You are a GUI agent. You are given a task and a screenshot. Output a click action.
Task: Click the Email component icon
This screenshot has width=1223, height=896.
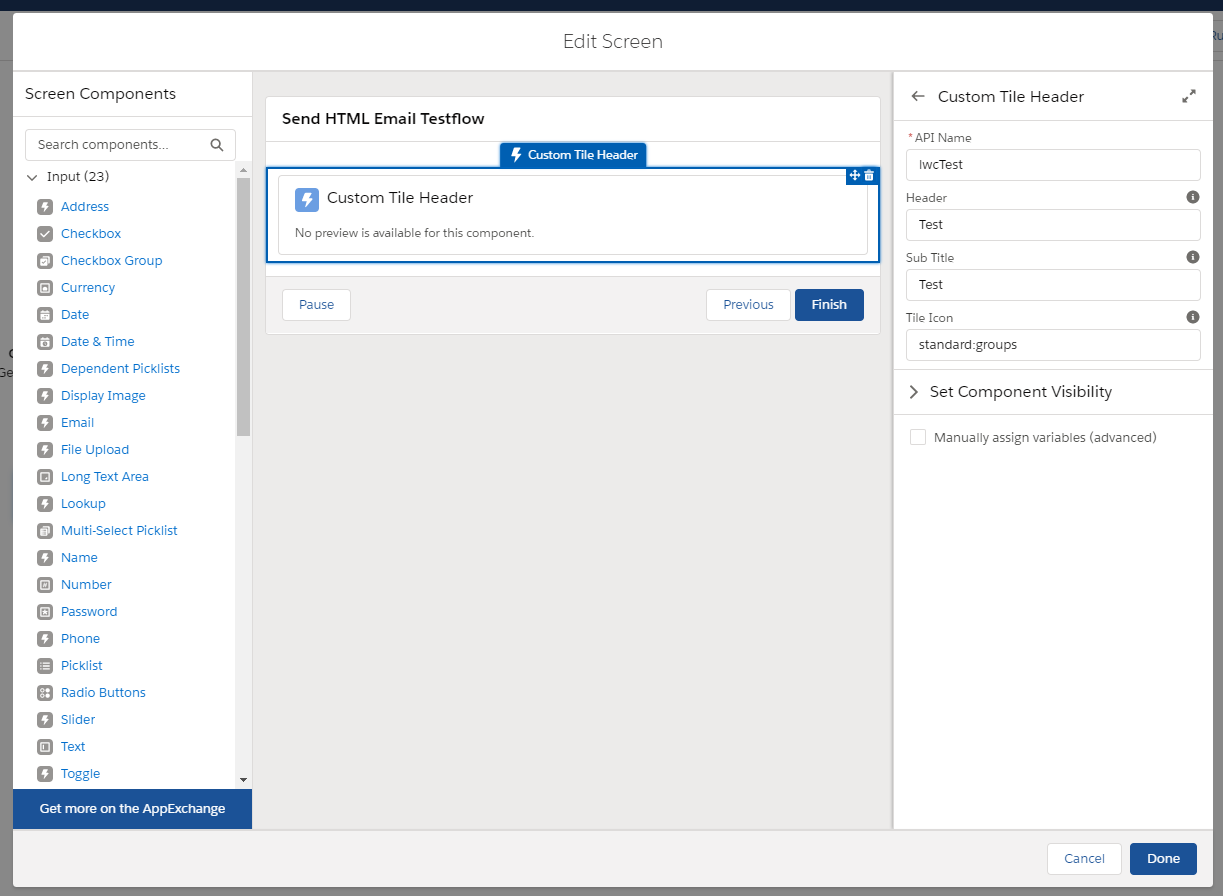point(44,423)
